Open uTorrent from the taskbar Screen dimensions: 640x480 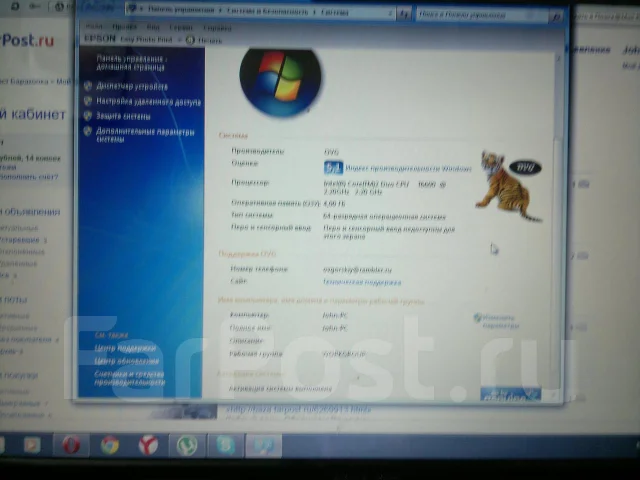187,445
